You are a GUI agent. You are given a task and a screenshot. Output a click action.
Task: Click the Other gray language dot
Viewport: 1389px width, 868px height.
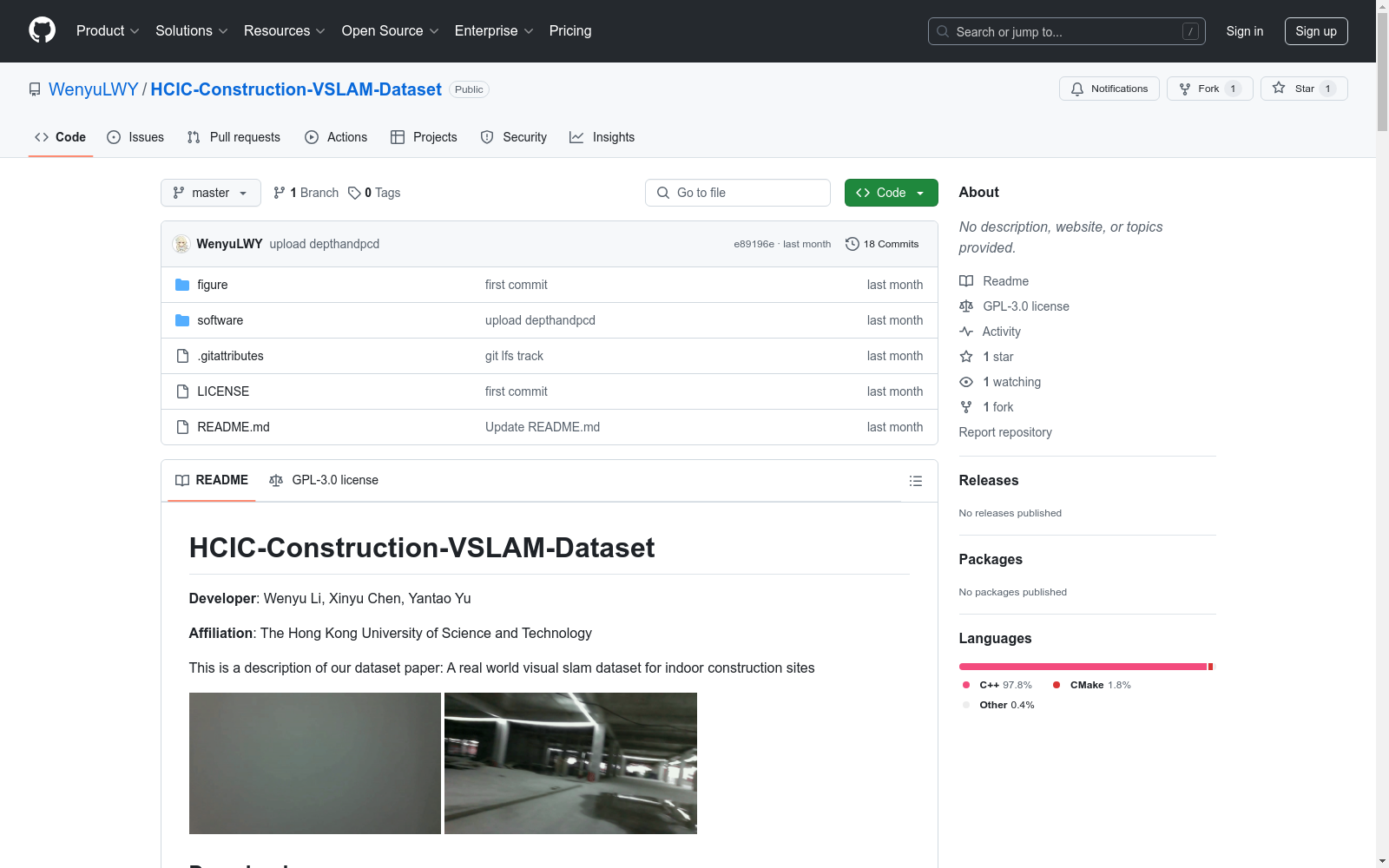click(966, 705)
